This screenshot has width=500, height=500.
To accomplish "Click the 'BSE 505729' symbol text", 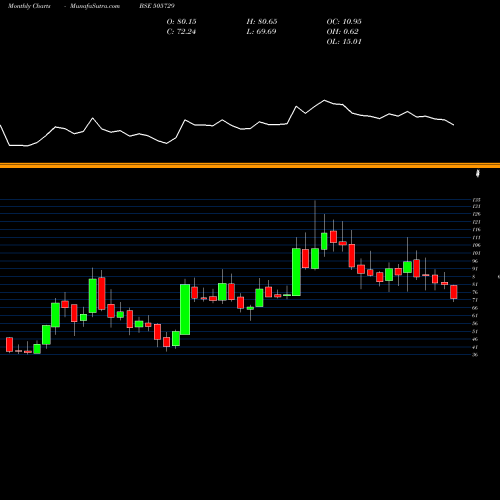I will tap(157, 6).
